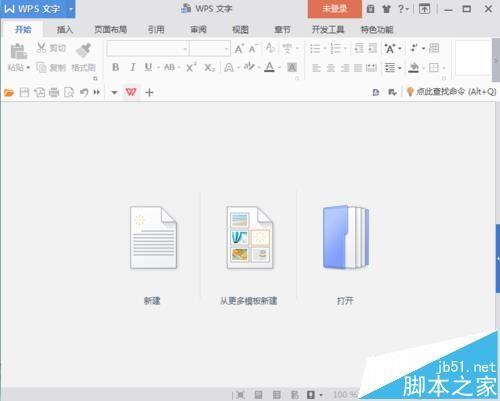Toggle Bold formatting
This screenshot has width=500, height=401.
(x=115, y=67)
